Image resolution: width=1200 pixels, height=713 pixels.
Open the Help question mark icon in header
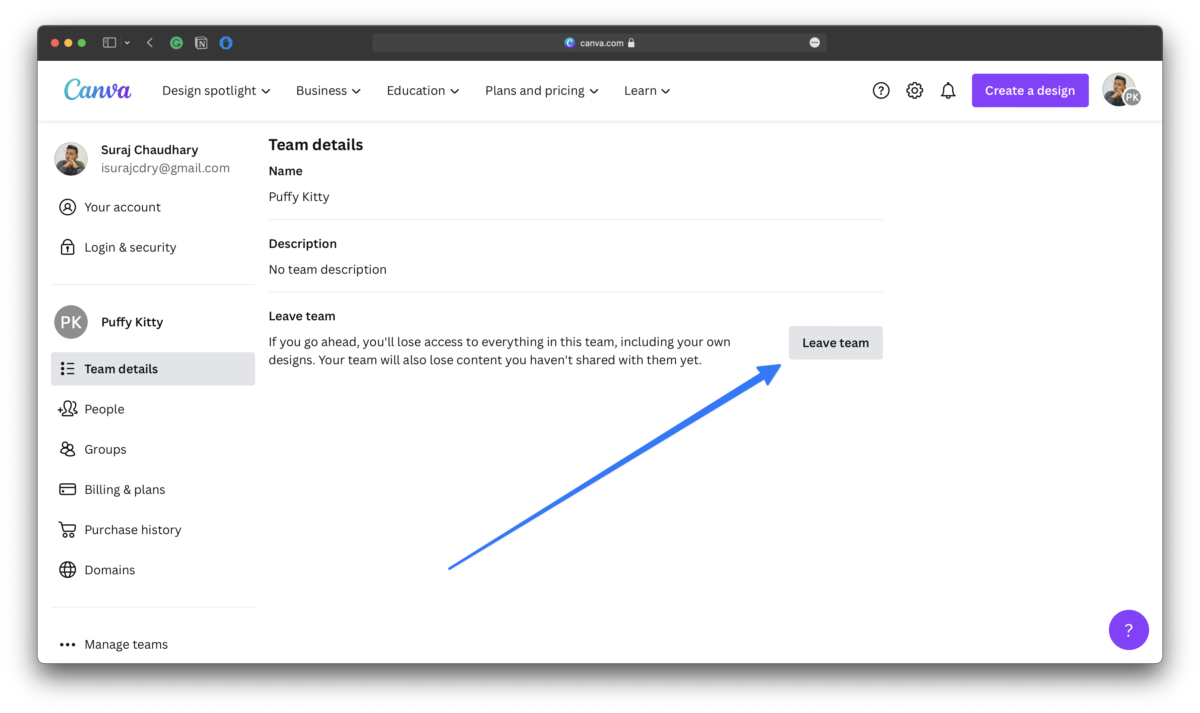pyautogui.click(x=881, y=91)
